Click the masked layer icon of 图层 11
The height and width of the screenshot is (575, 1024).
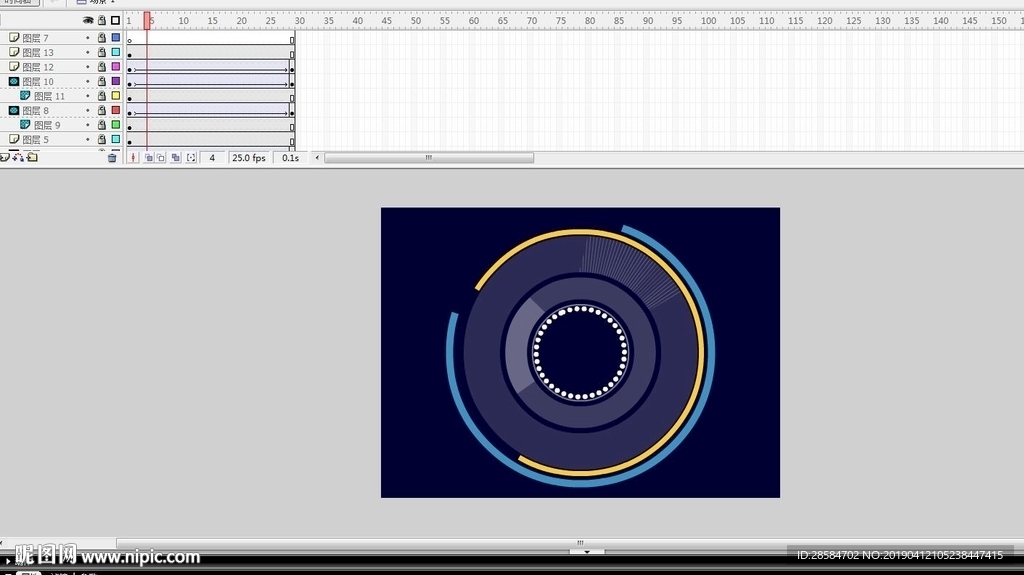[x=25, y=95]
